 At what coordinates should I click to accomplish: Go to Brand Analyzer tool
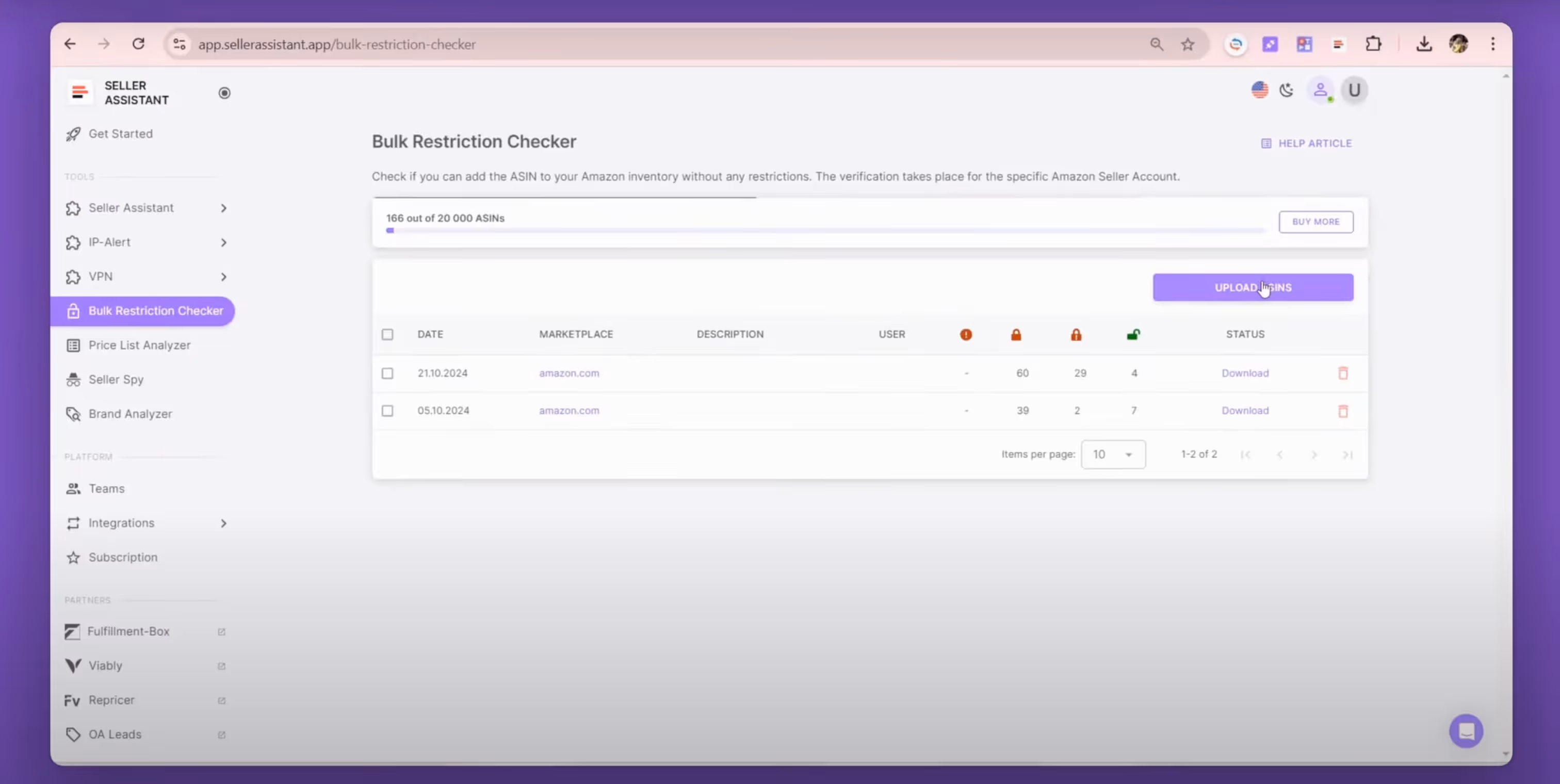tap(130, 414)
